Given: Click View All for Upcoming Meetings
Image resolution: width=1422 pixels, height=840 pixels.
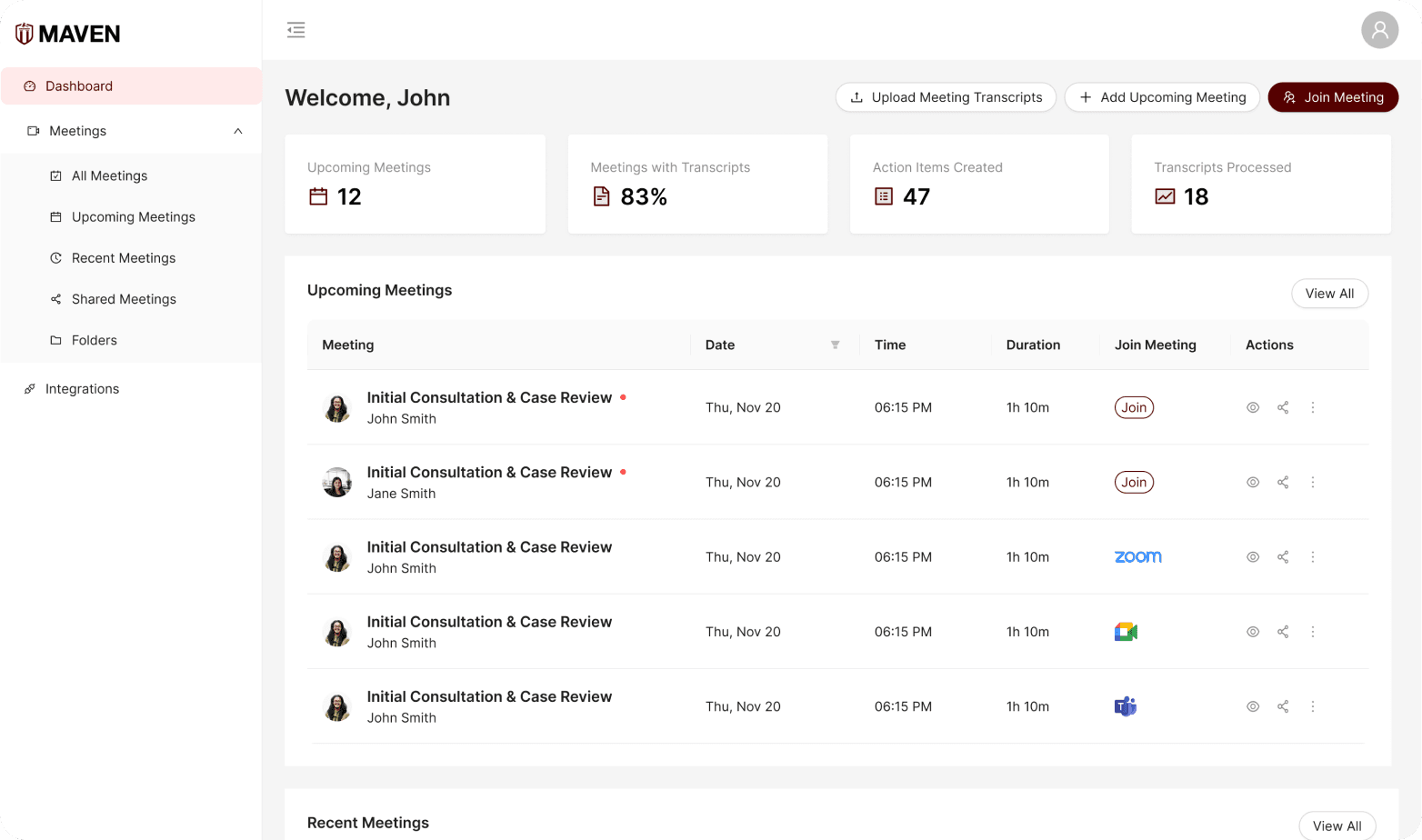Looking at the screenshot, I should click(x=1329, y=293).
